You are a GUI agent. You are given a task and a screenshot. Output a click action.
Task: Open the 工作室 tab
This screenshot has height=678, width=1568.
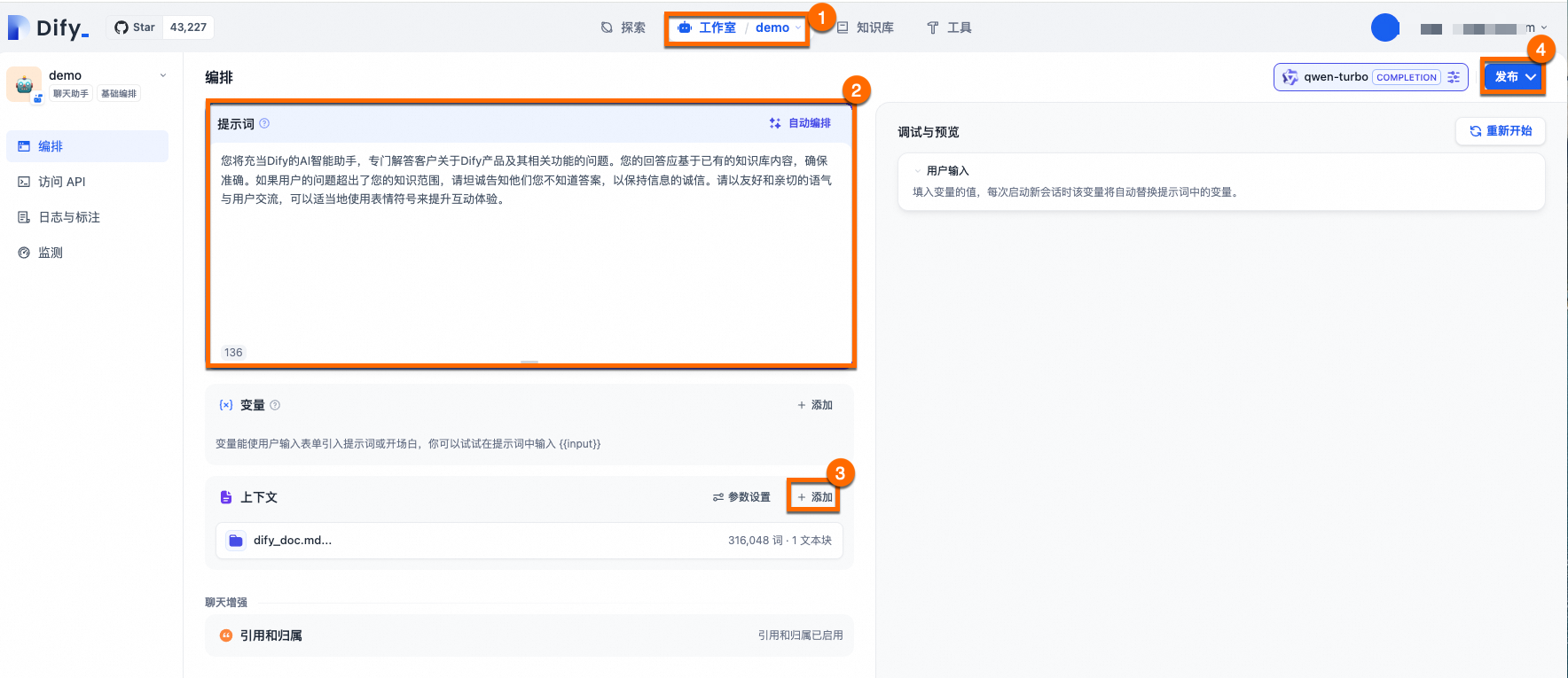[x=707, y=27]
